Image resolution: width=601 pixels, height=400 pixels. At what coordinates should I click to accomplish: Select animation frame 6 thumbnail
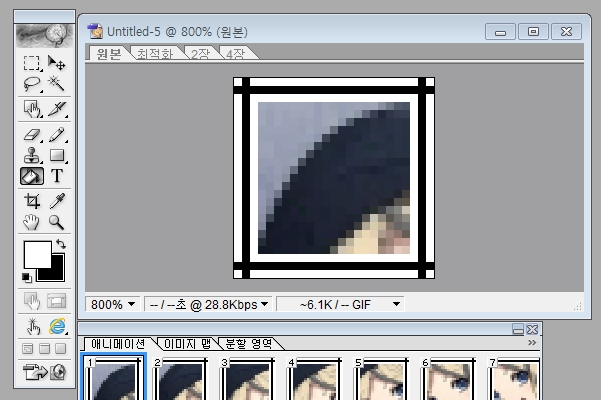point(448,379)
